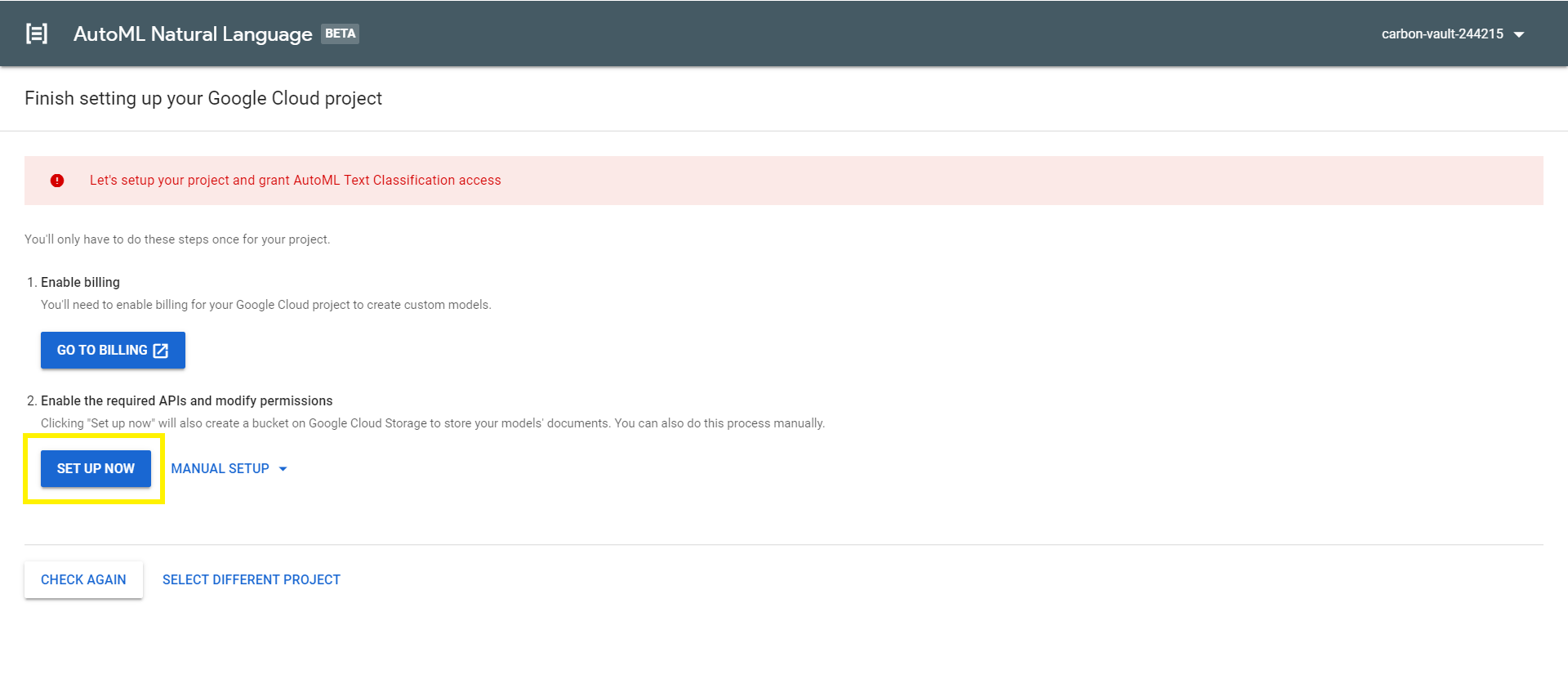Click the red error alert icon
Image resolution: width=1568 pixels, height=684 pixels.
click(57, 181)
